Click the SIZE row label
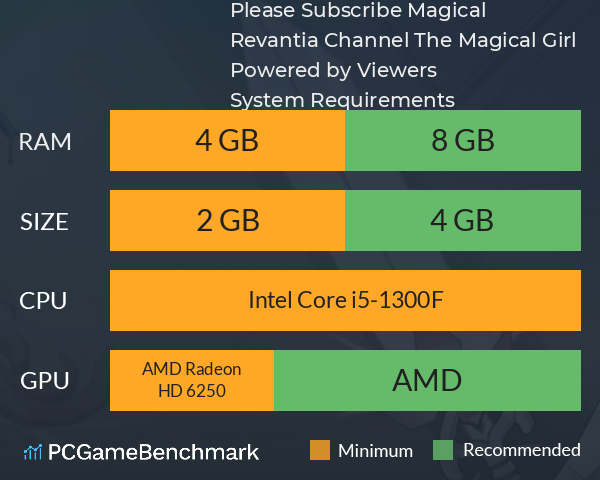Image resolution: width=600 pixels, height=480 pixels. pyautogui.click(x=44, y=222)
